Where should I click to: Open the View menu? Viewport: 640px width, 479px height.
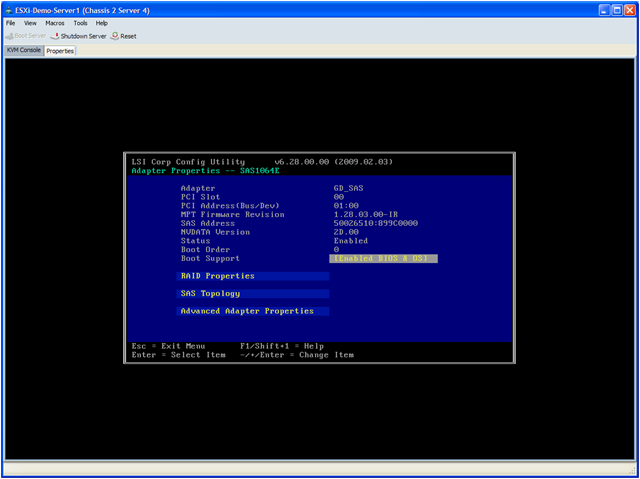30,23
